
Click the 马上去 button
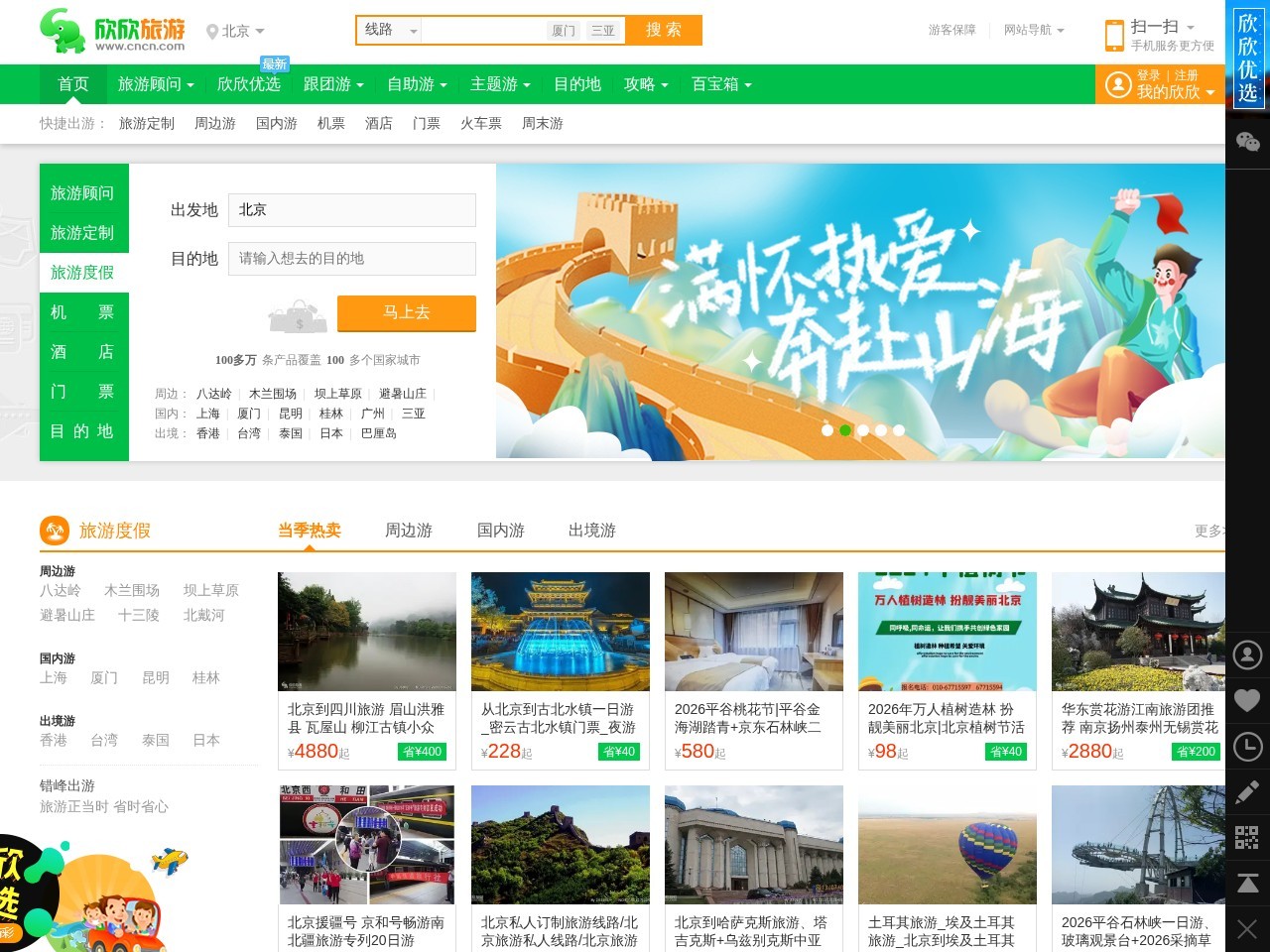(407, 313)
